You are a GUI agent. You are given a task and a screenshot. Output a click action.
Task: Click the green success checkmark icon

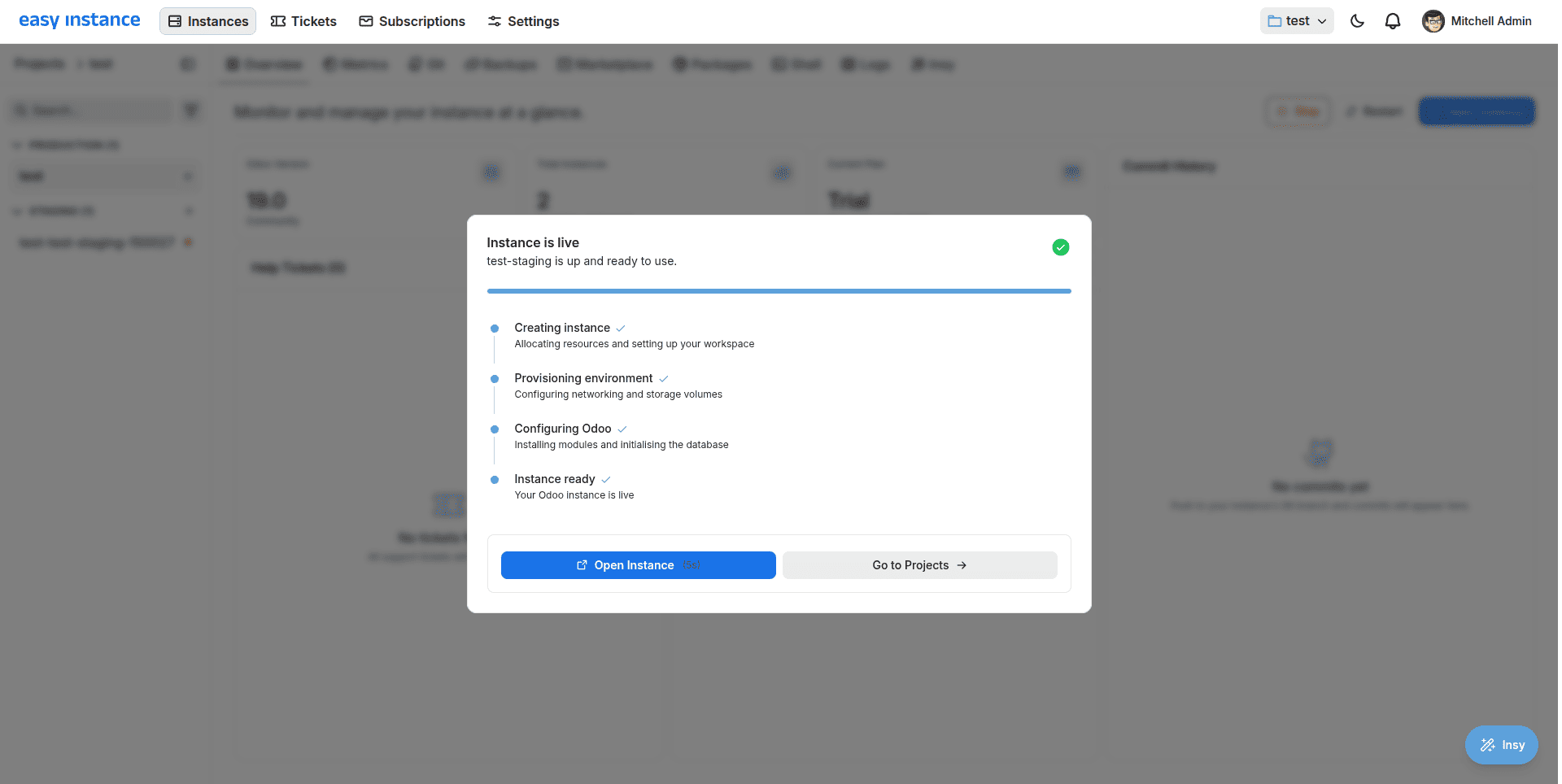click(1060, 247)
